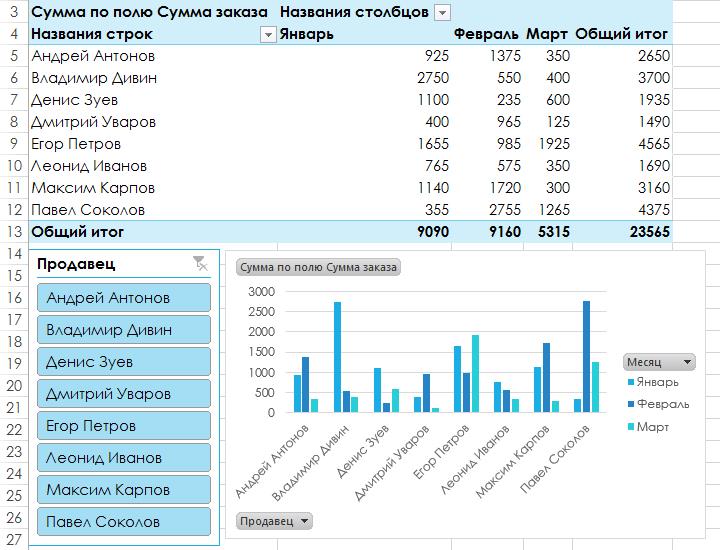Click Егор Петров's March bar in chart

475,374
